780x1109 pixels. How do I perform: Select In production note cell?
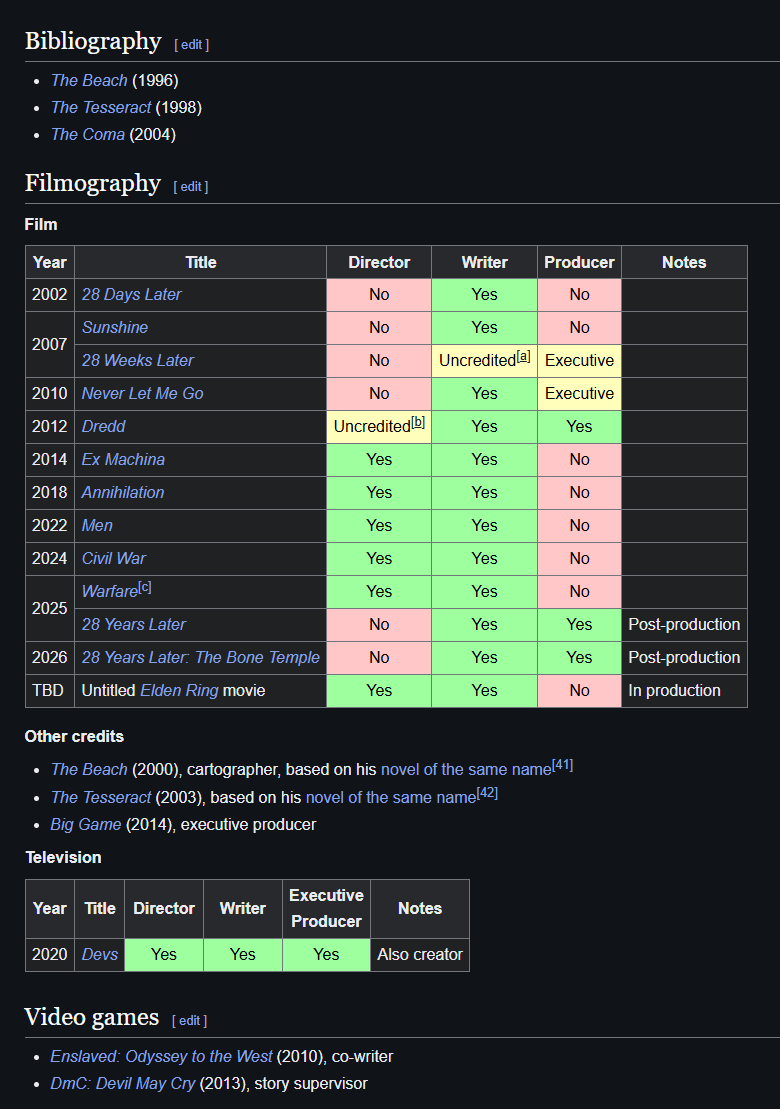(684, 691)
